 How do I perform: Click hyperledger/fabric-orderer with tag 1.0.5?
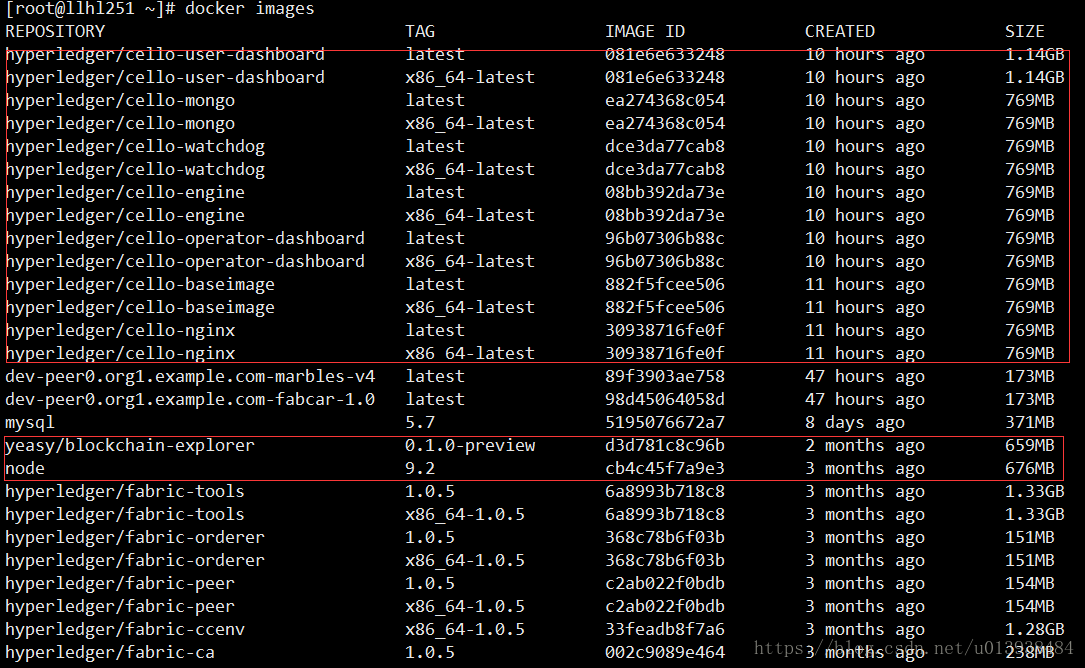(135, 537)
